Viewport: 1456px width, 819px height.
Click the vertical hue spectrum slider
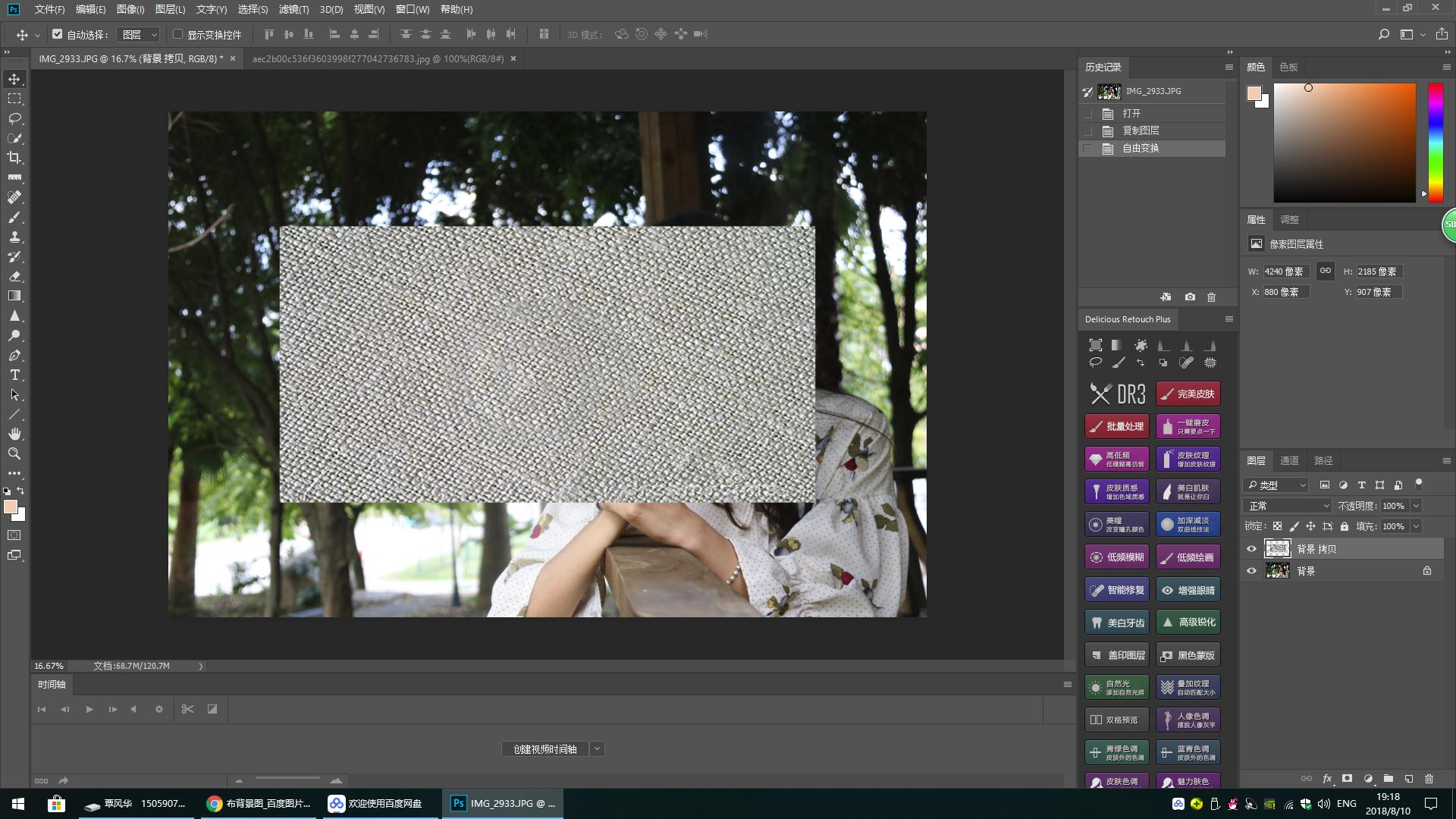1436,142
